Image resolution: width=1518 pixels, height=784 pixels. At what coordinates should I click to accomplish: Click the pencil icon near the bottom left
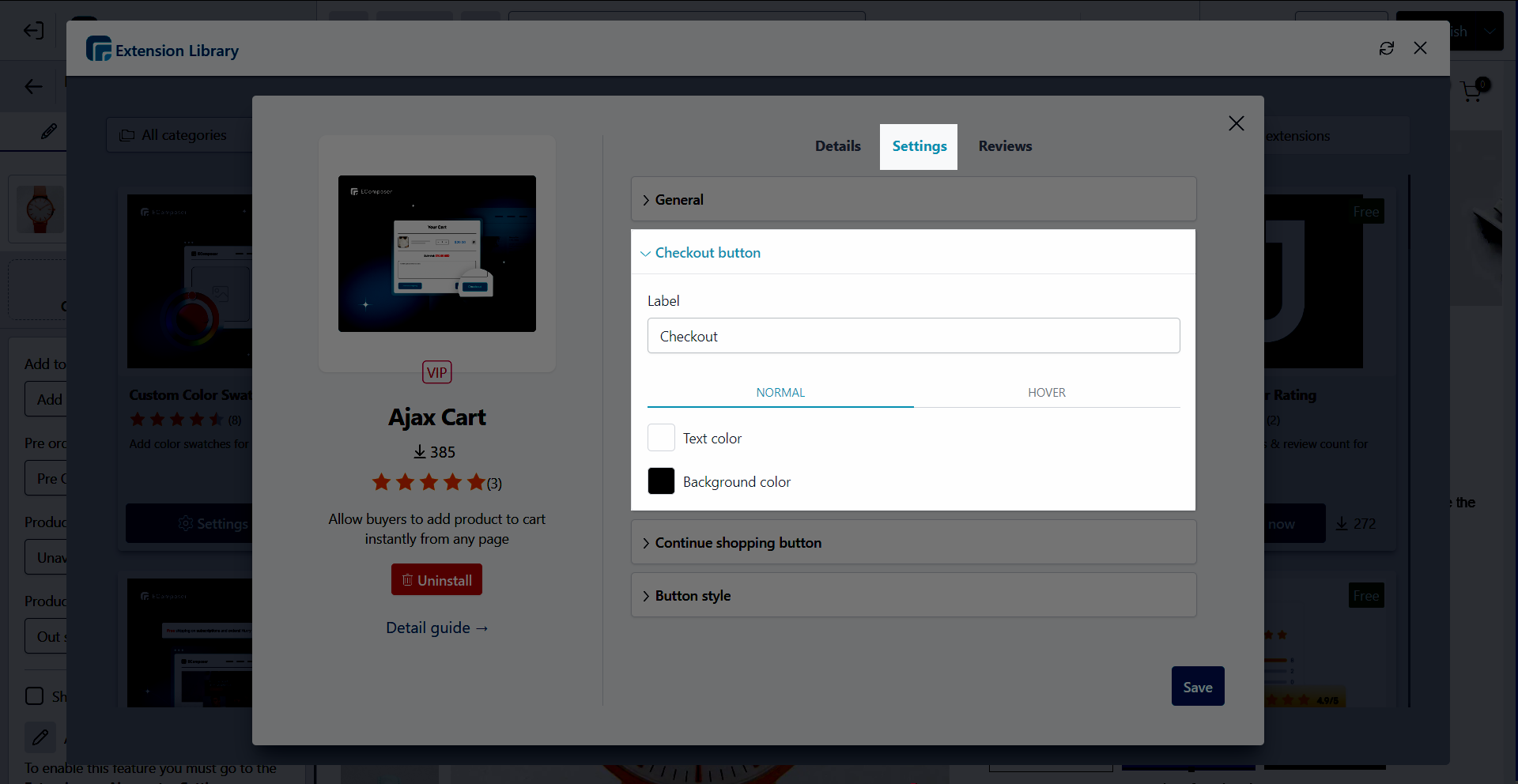(40, 737)
